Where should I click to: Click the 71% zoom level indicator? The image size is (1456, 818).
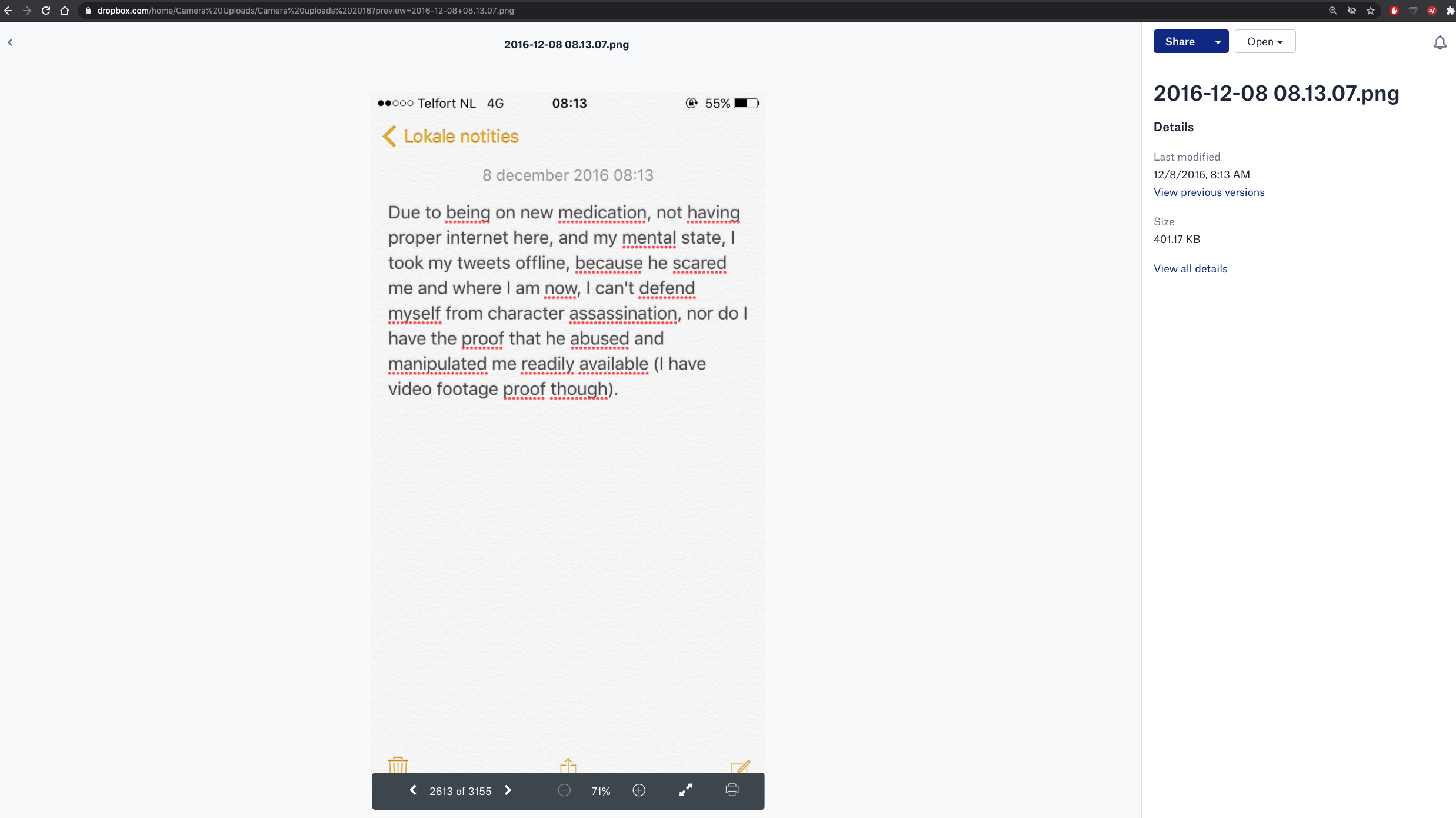601,792
